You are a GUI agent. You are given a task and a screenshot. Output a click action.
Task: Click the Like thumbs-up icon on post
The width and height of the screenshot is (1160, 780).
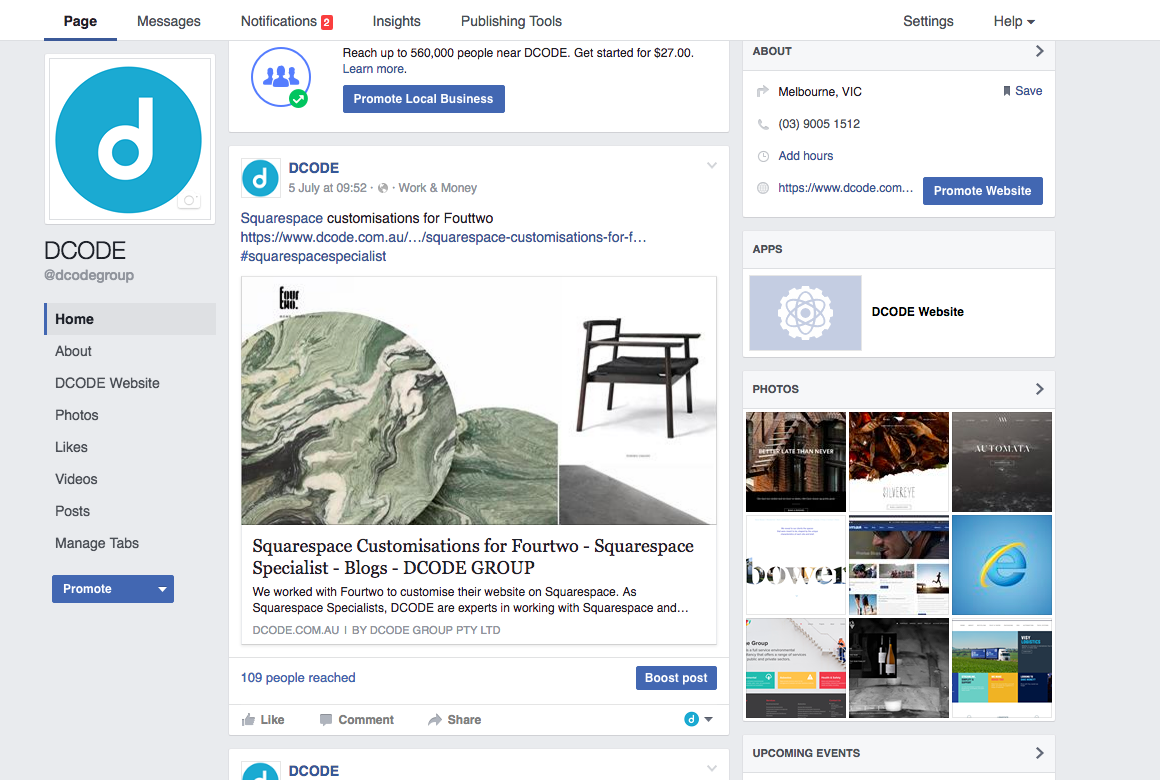click(x=248, y=720)
